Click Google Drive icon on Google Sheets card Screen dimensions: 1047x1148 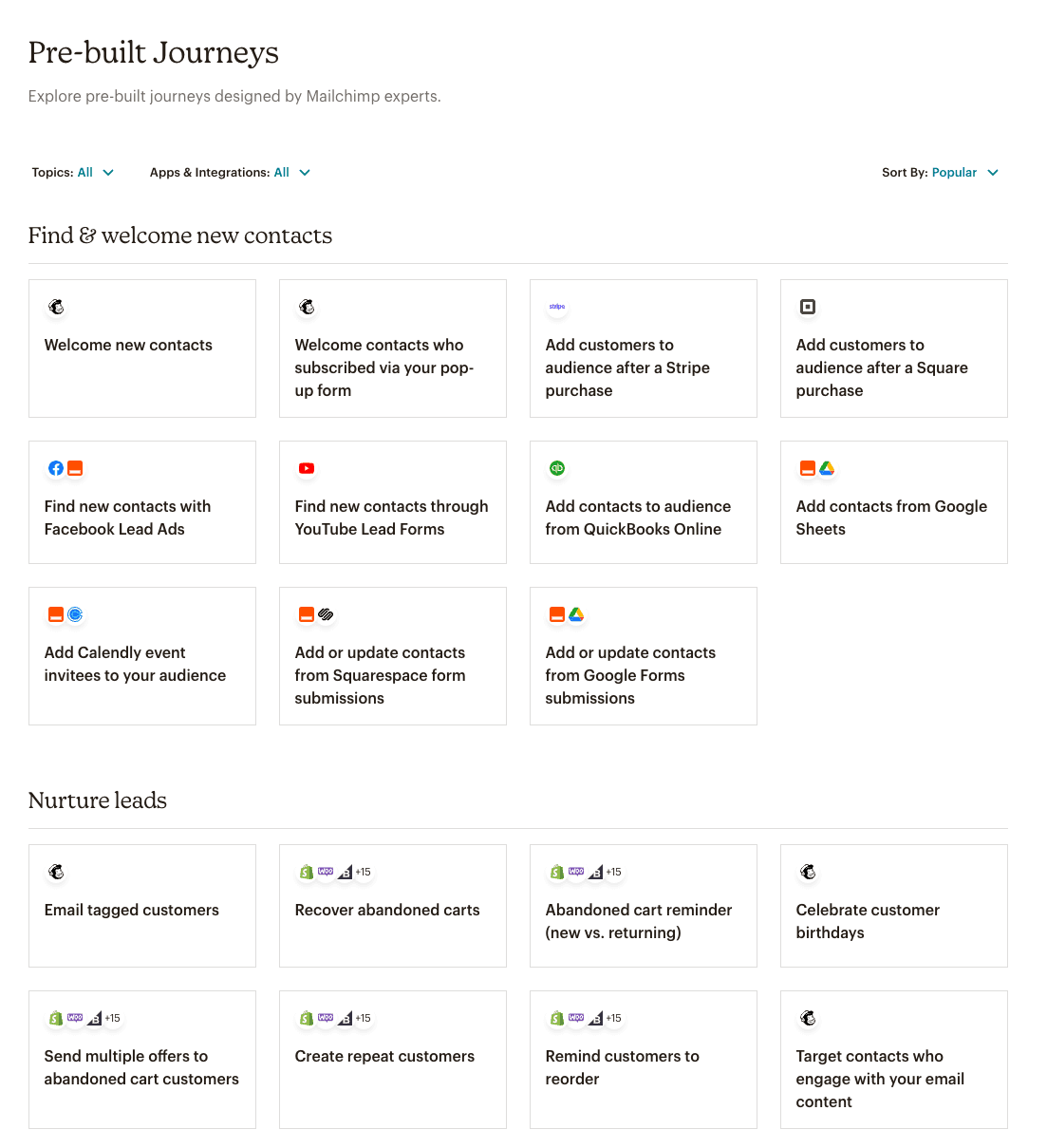tap(827, 468)
